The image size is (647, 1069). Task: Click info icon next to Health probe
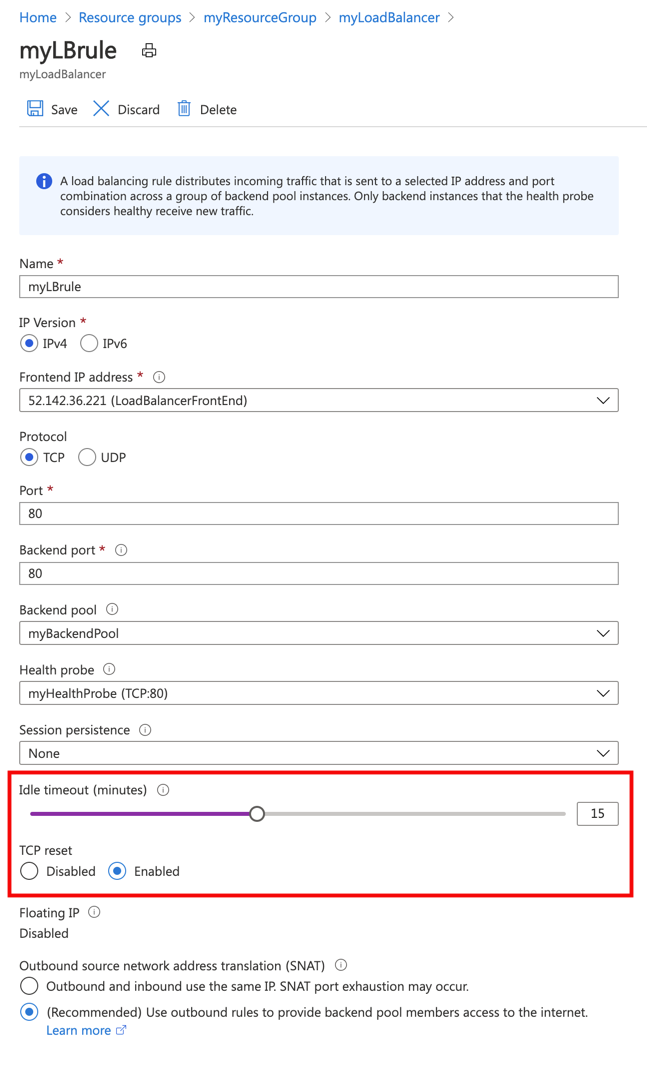109,669
